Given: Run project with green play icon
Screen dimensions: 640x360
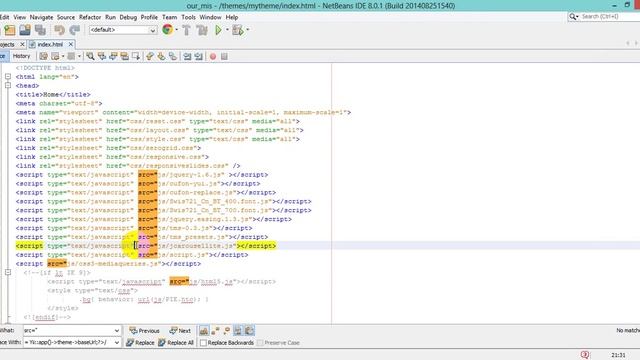Looking at the screenshot, I should point(218,30).
